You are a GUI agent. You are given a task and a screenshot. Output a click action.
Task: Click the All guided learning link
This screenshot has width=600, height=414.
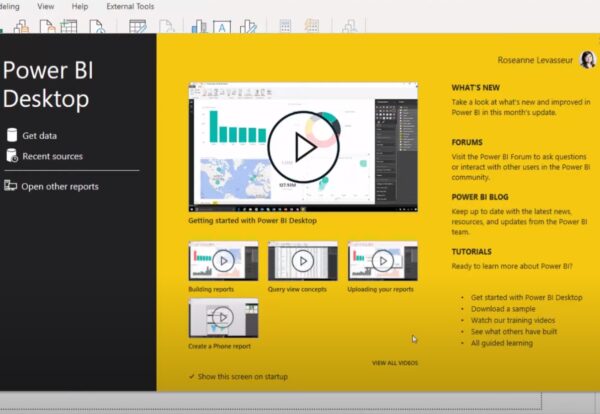click(502, 343)
